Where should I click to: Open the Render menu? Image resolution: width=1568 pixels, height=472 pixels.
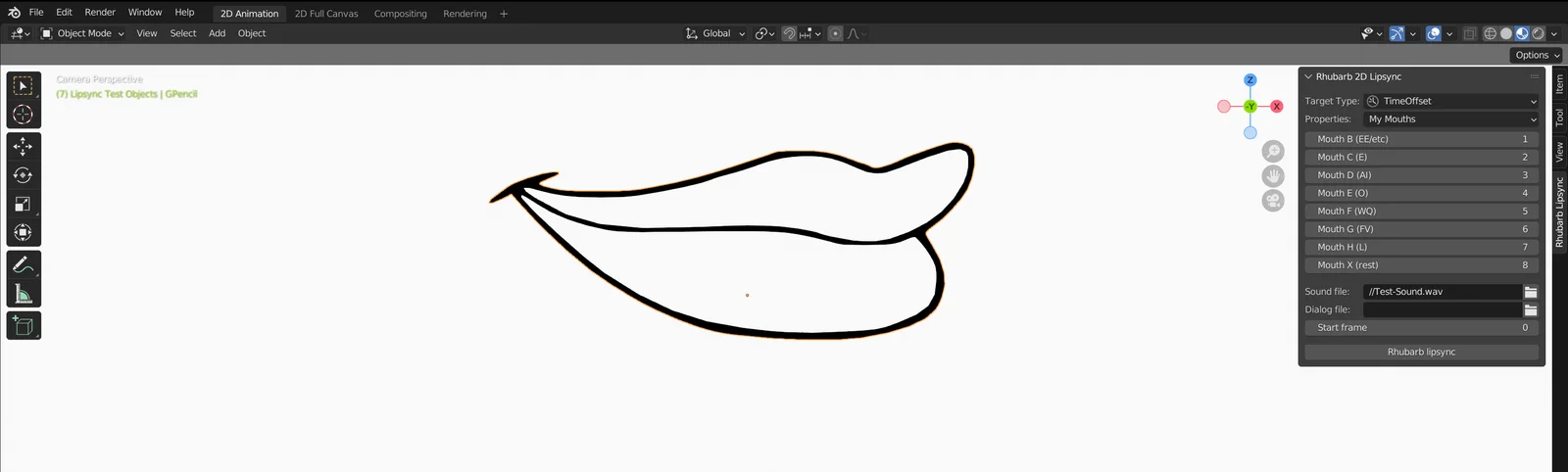point(100,13)
